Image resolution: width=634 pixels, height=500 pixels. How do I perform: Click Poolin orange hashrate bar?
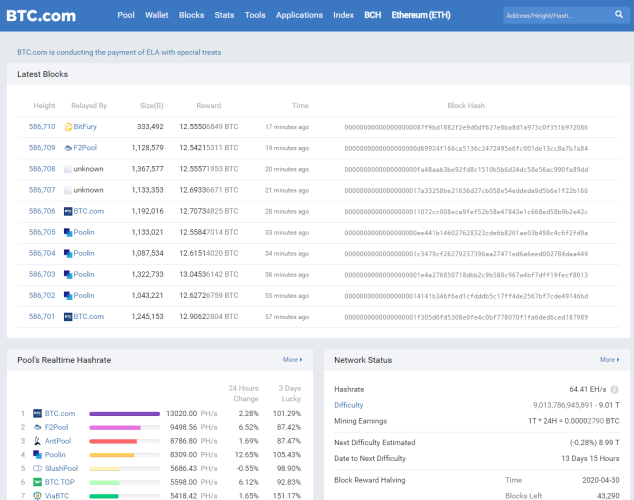click(112, 455)
